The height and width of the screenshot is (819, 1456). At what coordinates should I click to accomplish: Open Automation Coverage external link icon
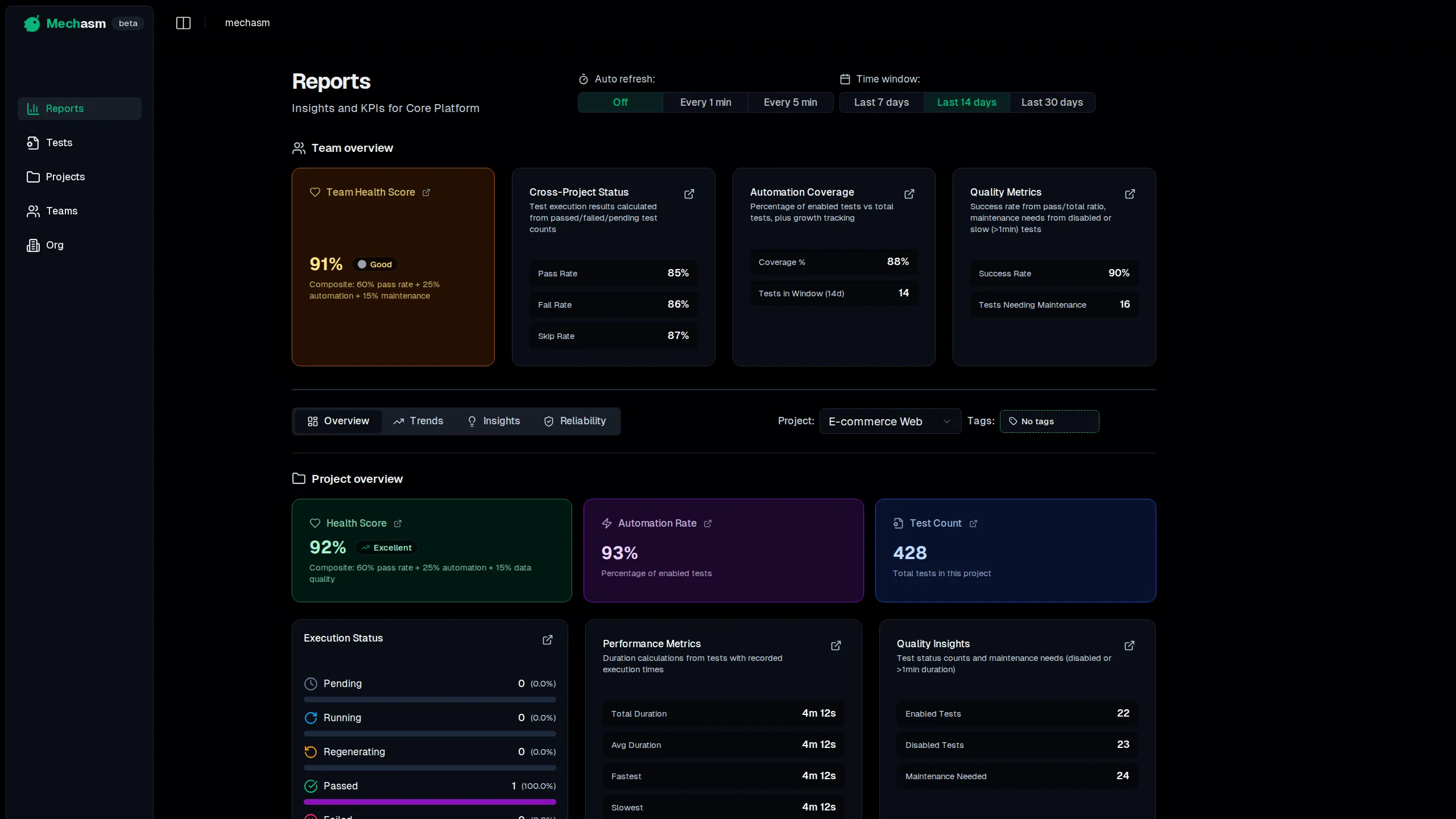click(909, 194)
